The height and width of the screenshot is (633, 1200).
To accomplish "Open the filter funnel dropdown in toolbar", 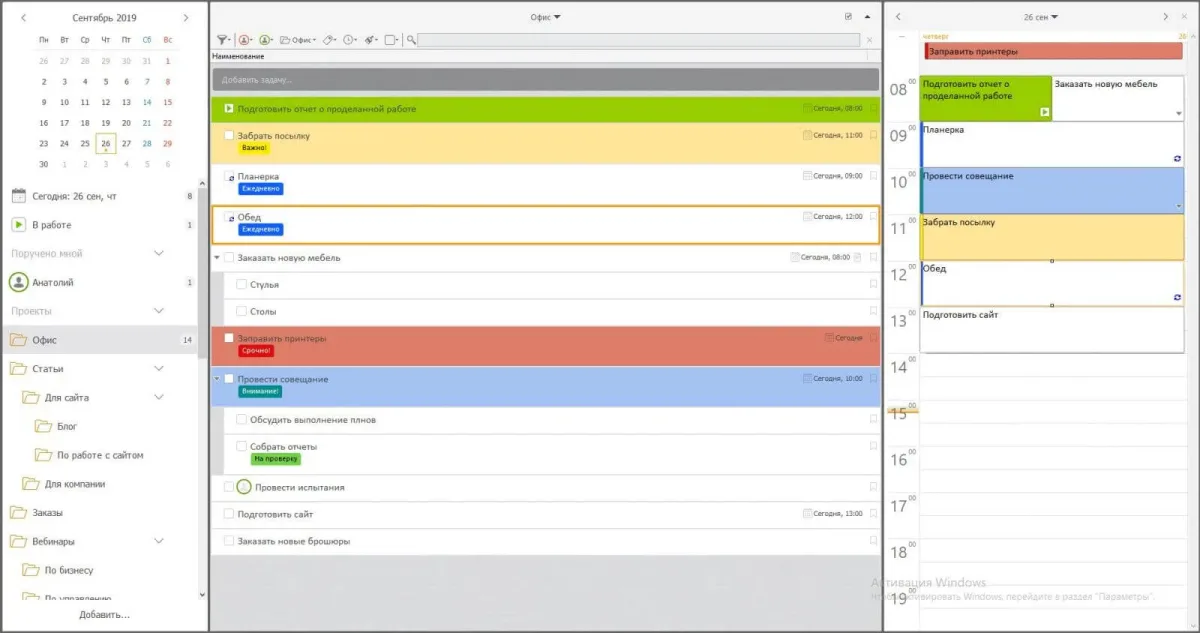I will coord(224,40).
